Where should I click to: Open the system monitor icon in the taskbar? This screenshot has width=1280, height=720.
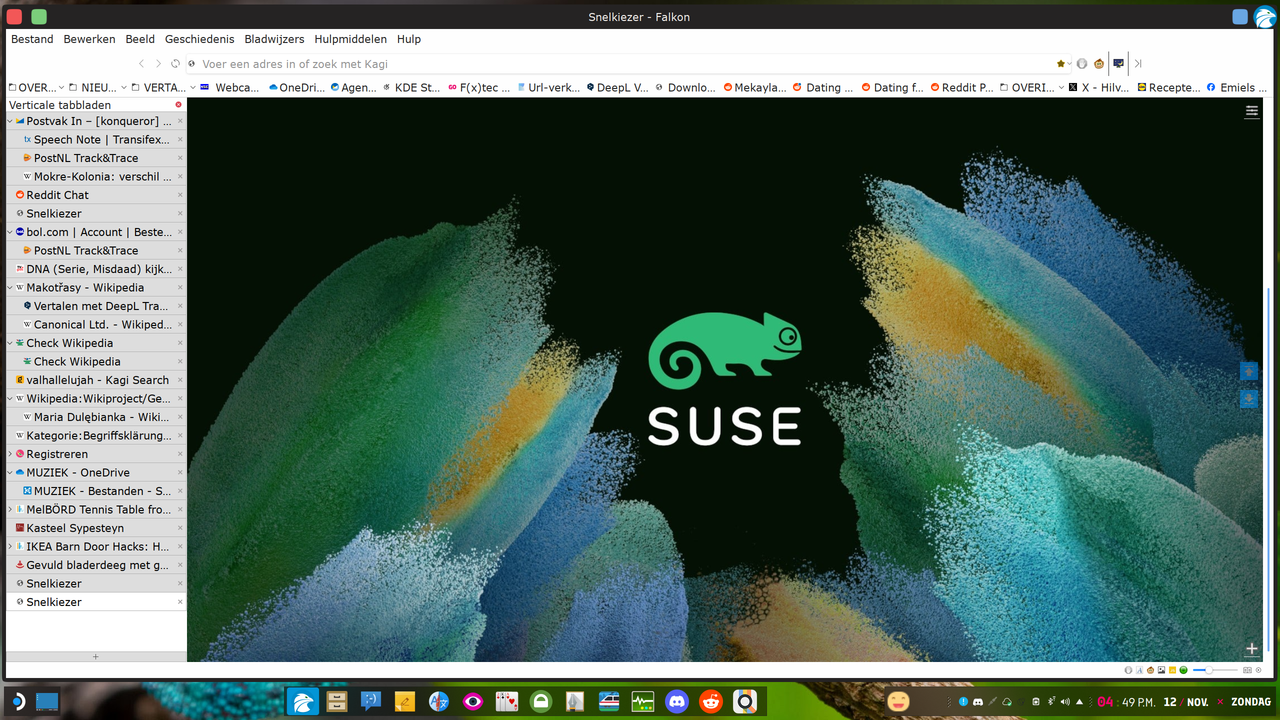tap(643, 702)
